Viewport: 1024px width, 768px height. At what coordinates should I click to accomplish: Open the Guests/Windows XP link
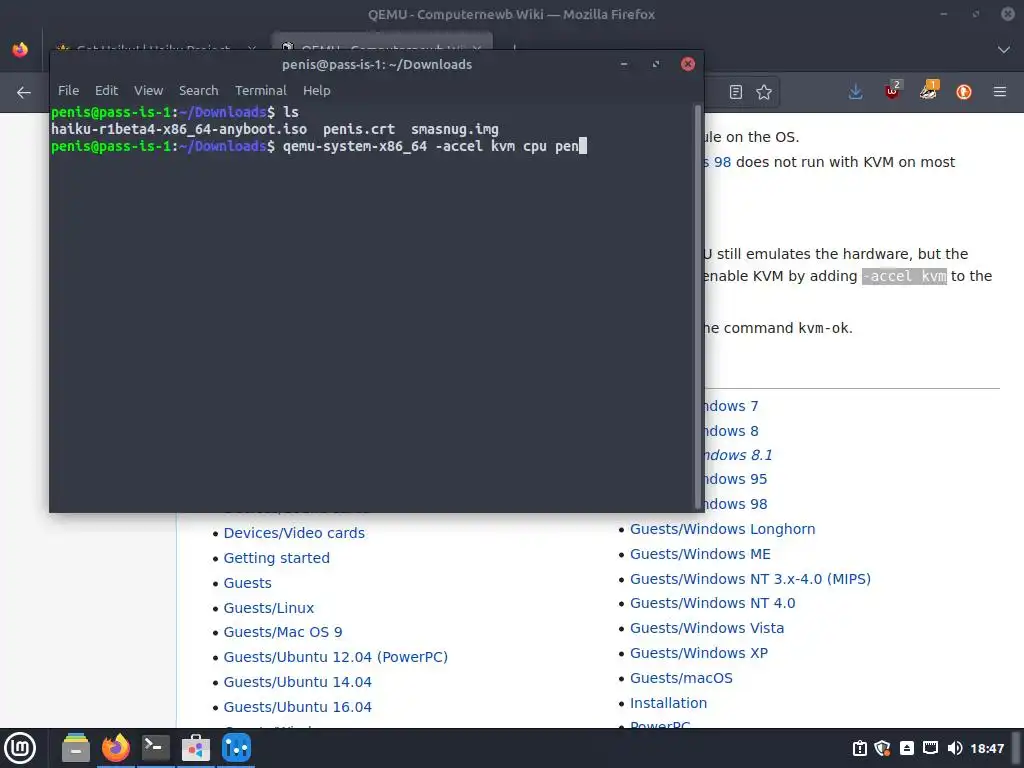[x=699, y=652]
